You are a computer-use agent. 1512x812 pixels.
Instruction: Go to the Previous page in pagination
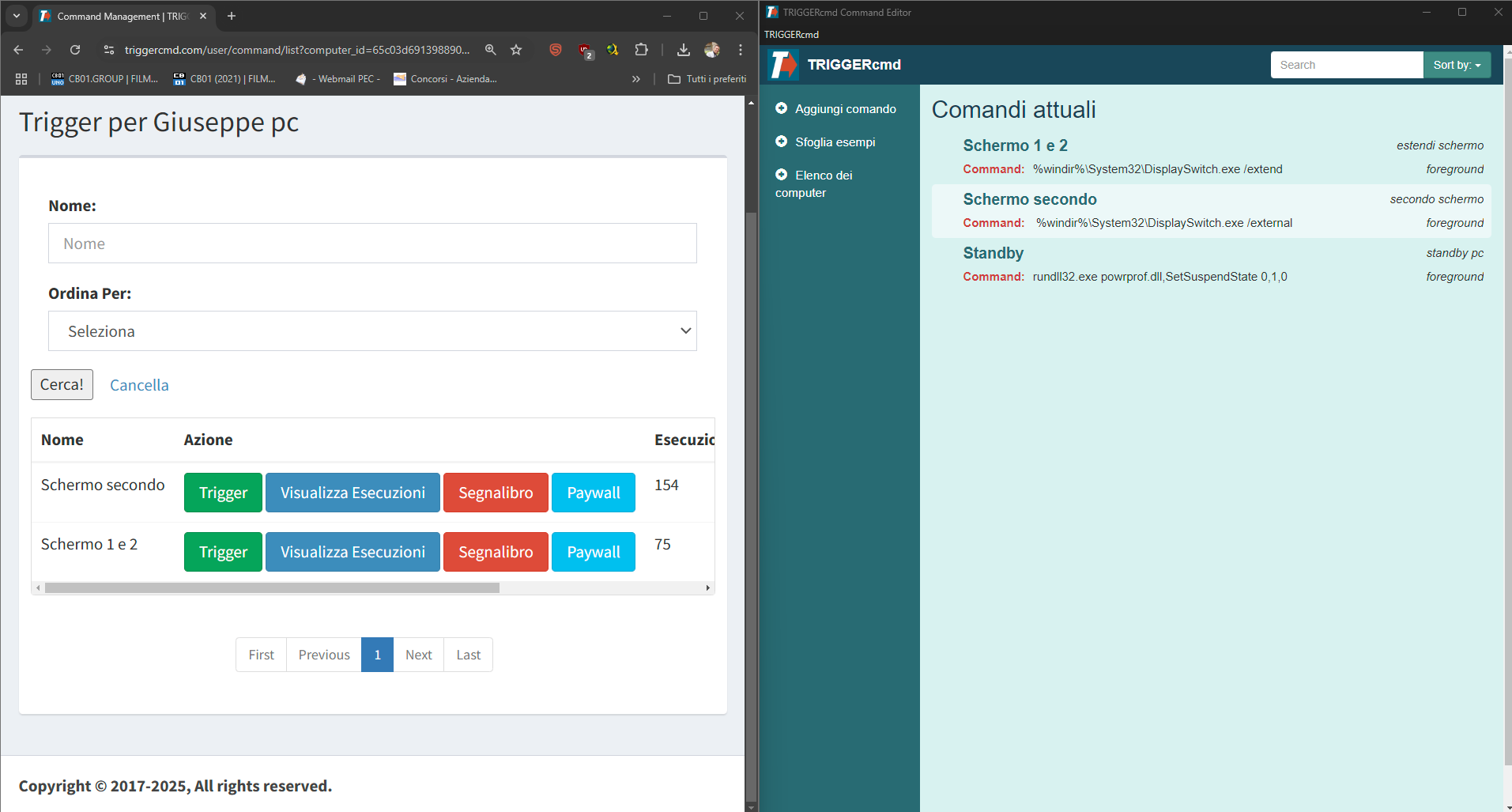[x=324, y=655]
